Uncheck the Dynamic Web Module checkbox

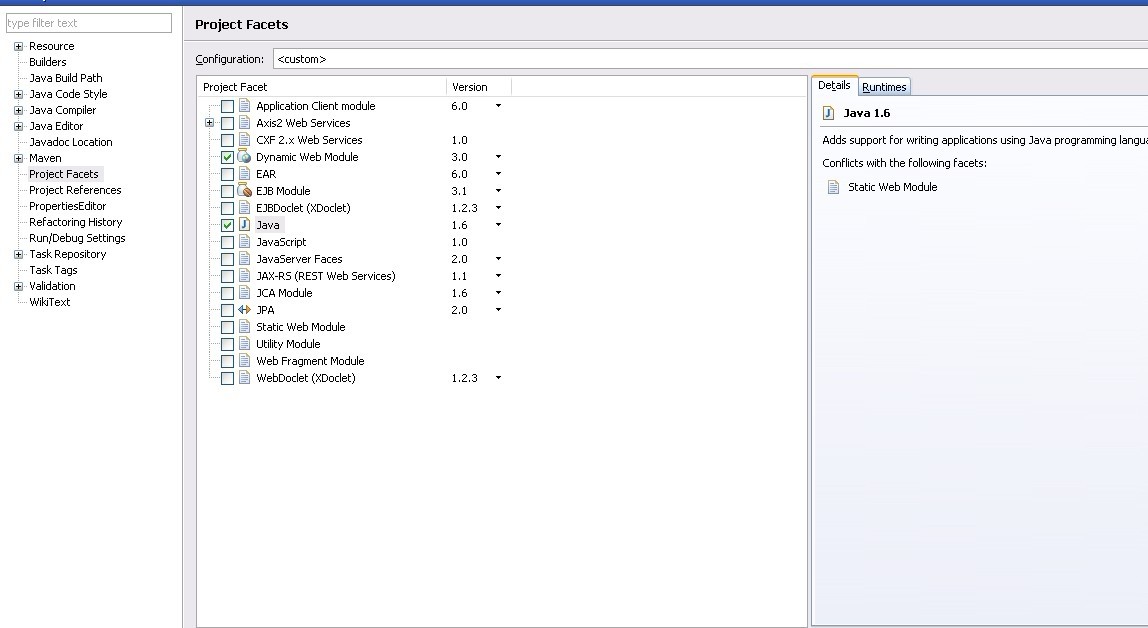pyautogui.click(x=228, y=157)
